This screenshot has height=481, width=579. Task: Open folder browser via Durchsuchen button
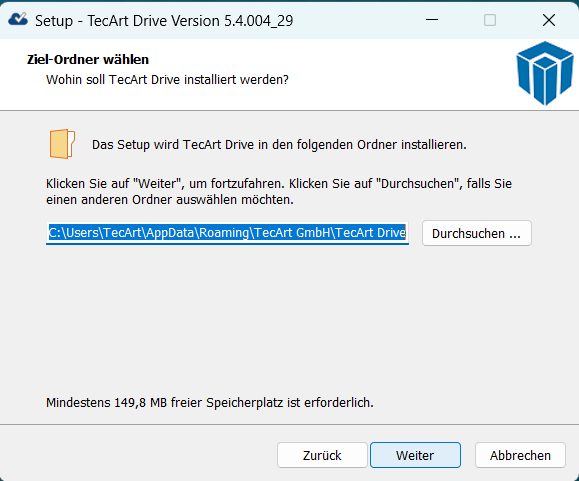click(477, 233)
